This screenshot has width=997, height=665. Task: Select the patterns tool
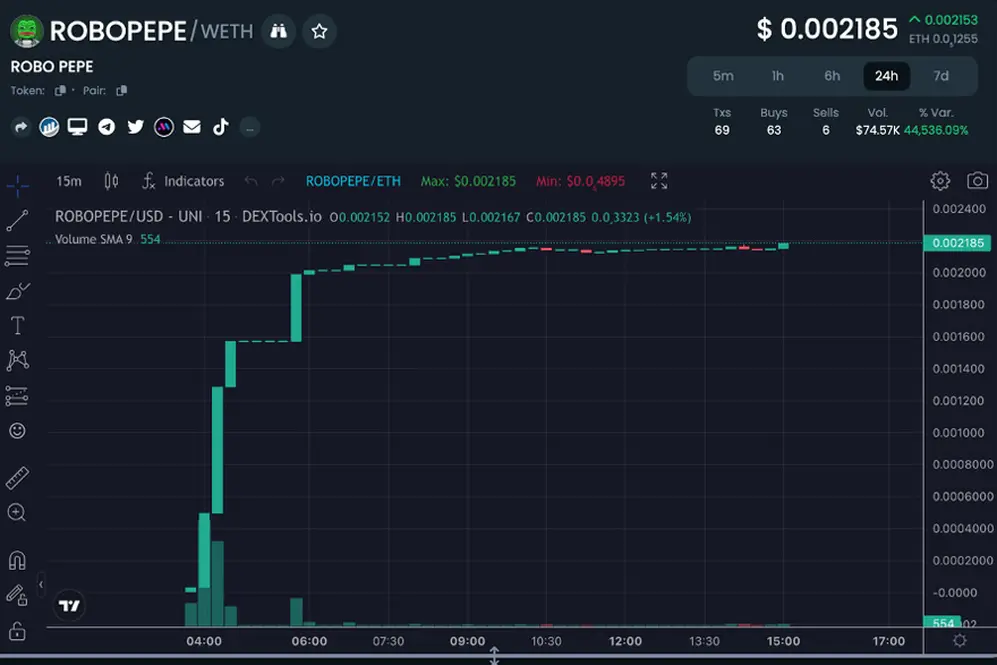(17, 360)
